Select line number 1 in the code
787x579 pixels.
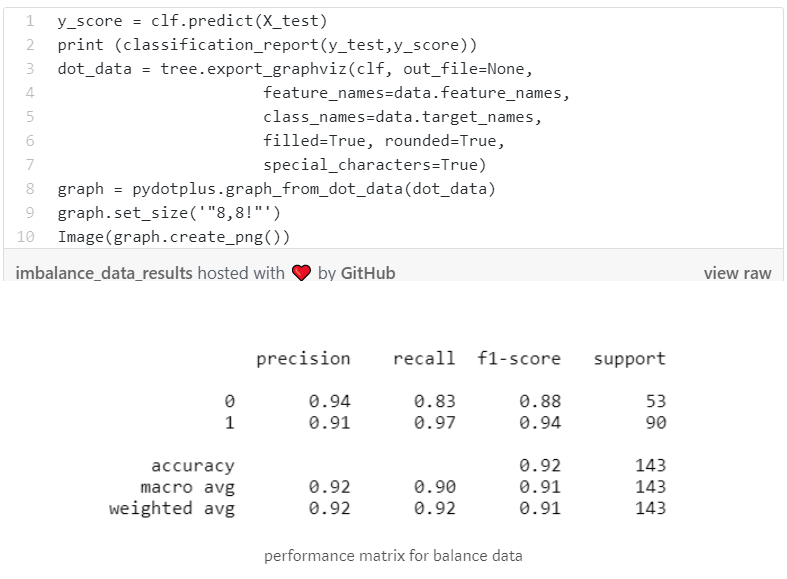[x=31, y=21]
